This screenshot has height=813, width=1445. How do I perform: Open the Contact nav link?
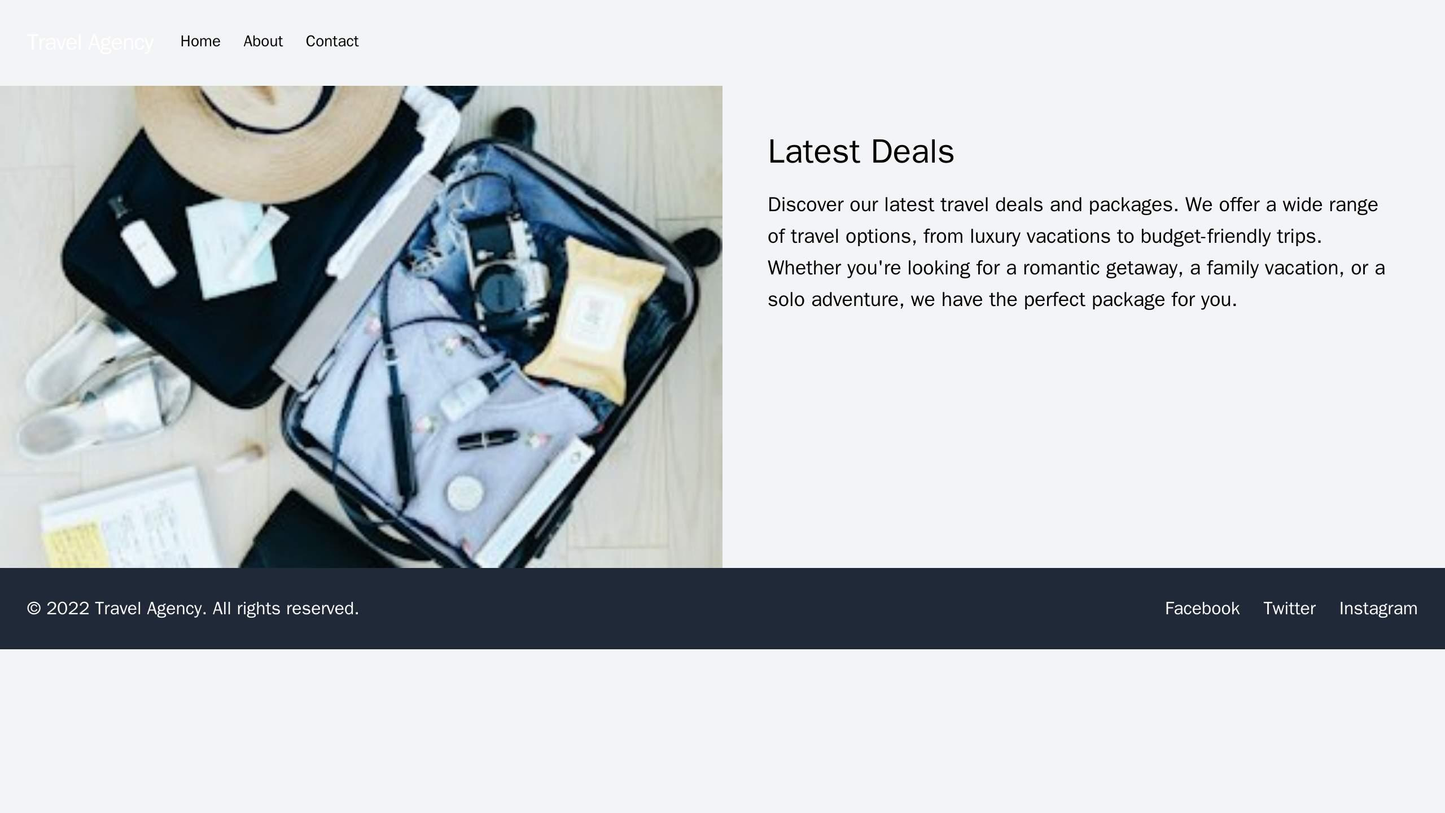(x=332, y=41)
